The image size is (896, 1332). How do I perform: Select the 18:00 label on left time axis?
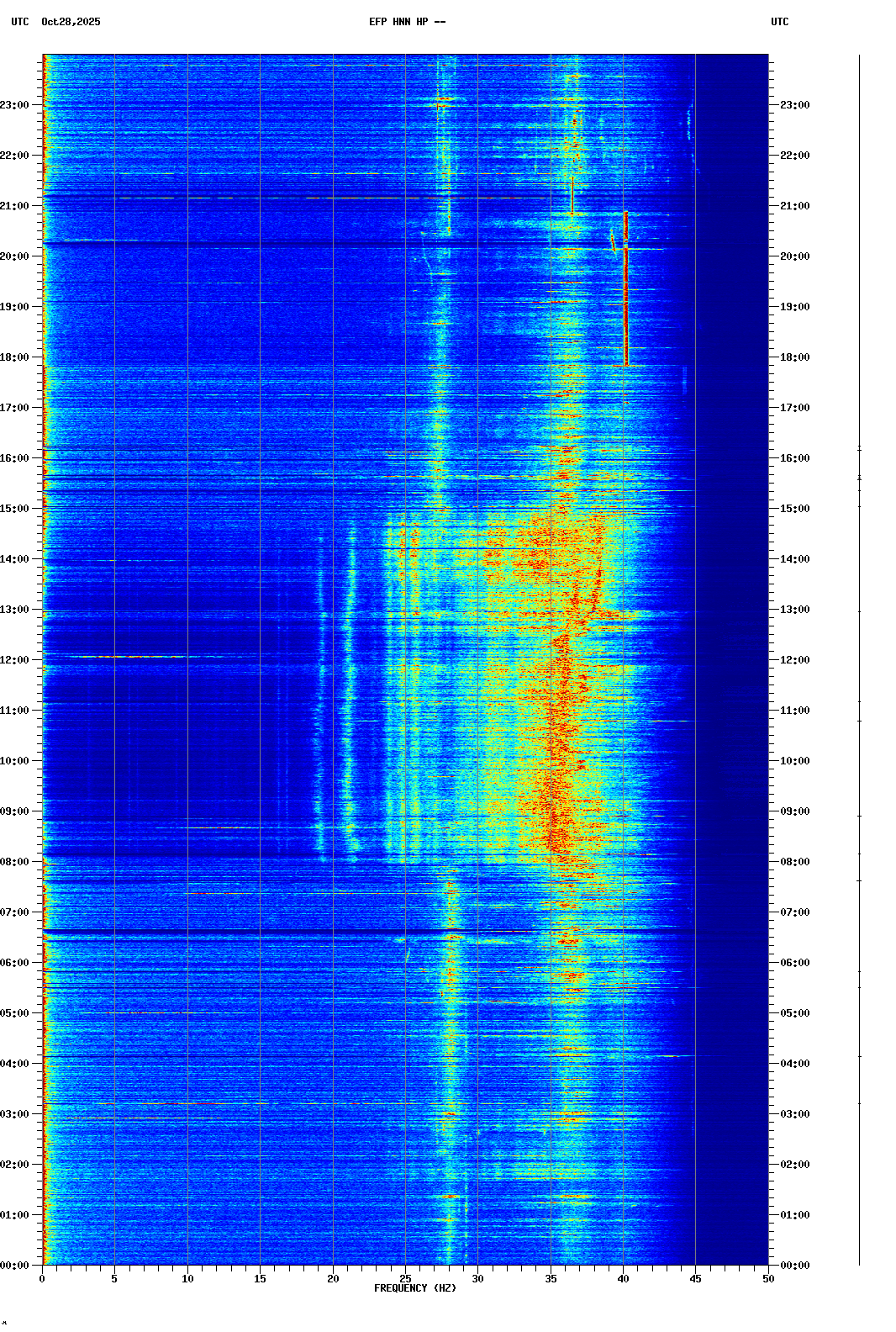coord(15,357)
